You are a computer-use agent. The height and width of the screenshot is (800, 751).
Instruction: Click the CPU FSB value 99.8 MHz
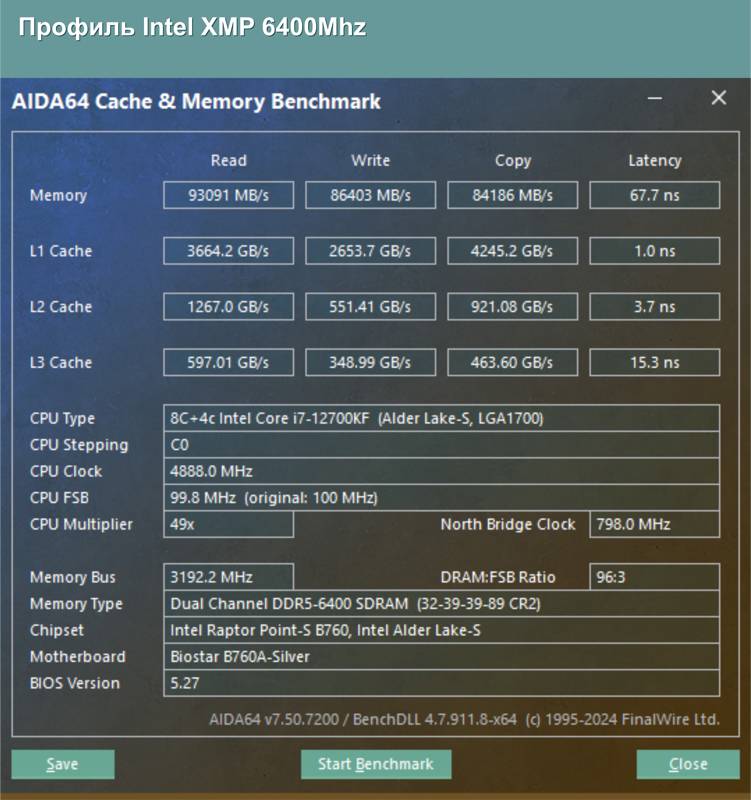(x=442, y=498)
